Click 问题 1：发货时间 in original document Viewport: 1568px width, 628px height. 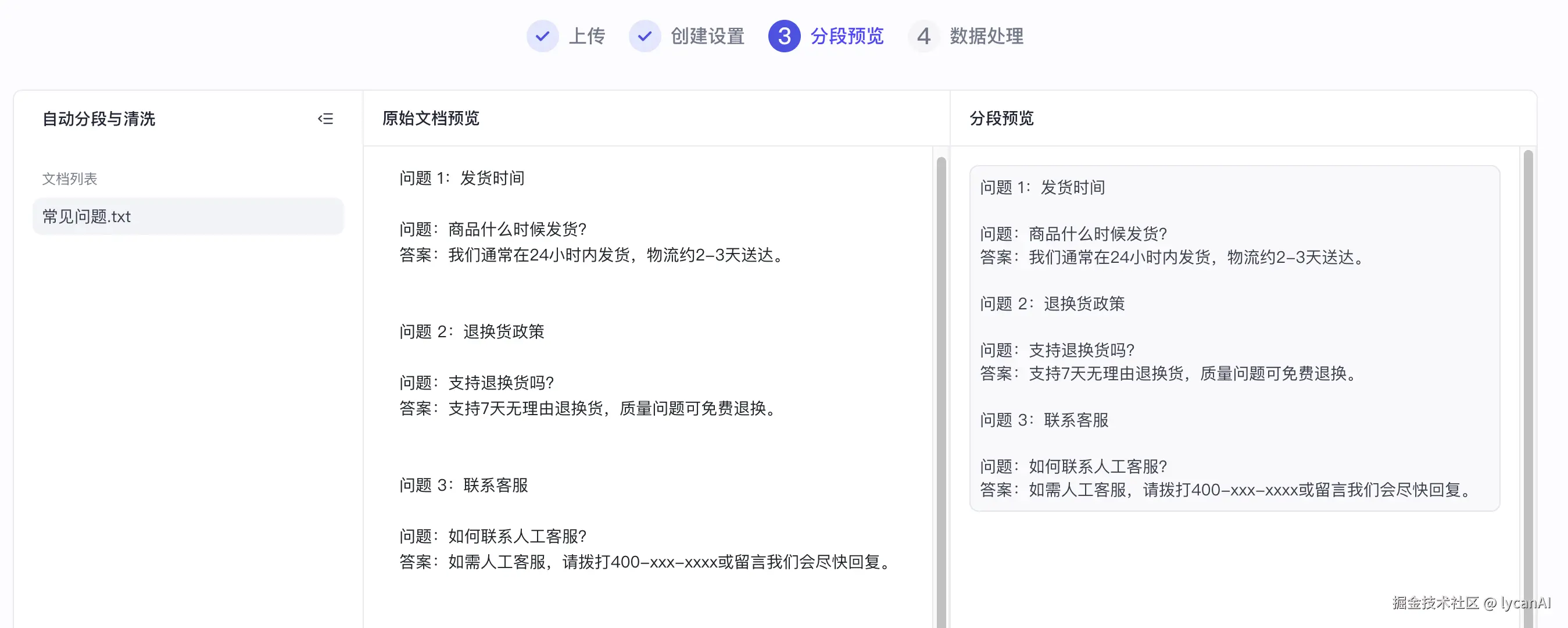(461, 178)
